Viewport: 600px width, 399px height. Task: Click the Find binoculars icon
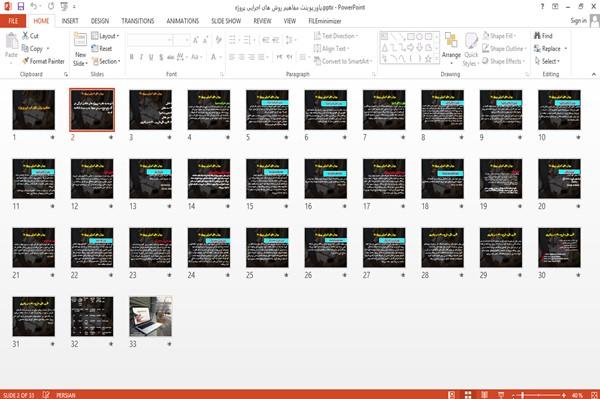click(x=537, y=36)
